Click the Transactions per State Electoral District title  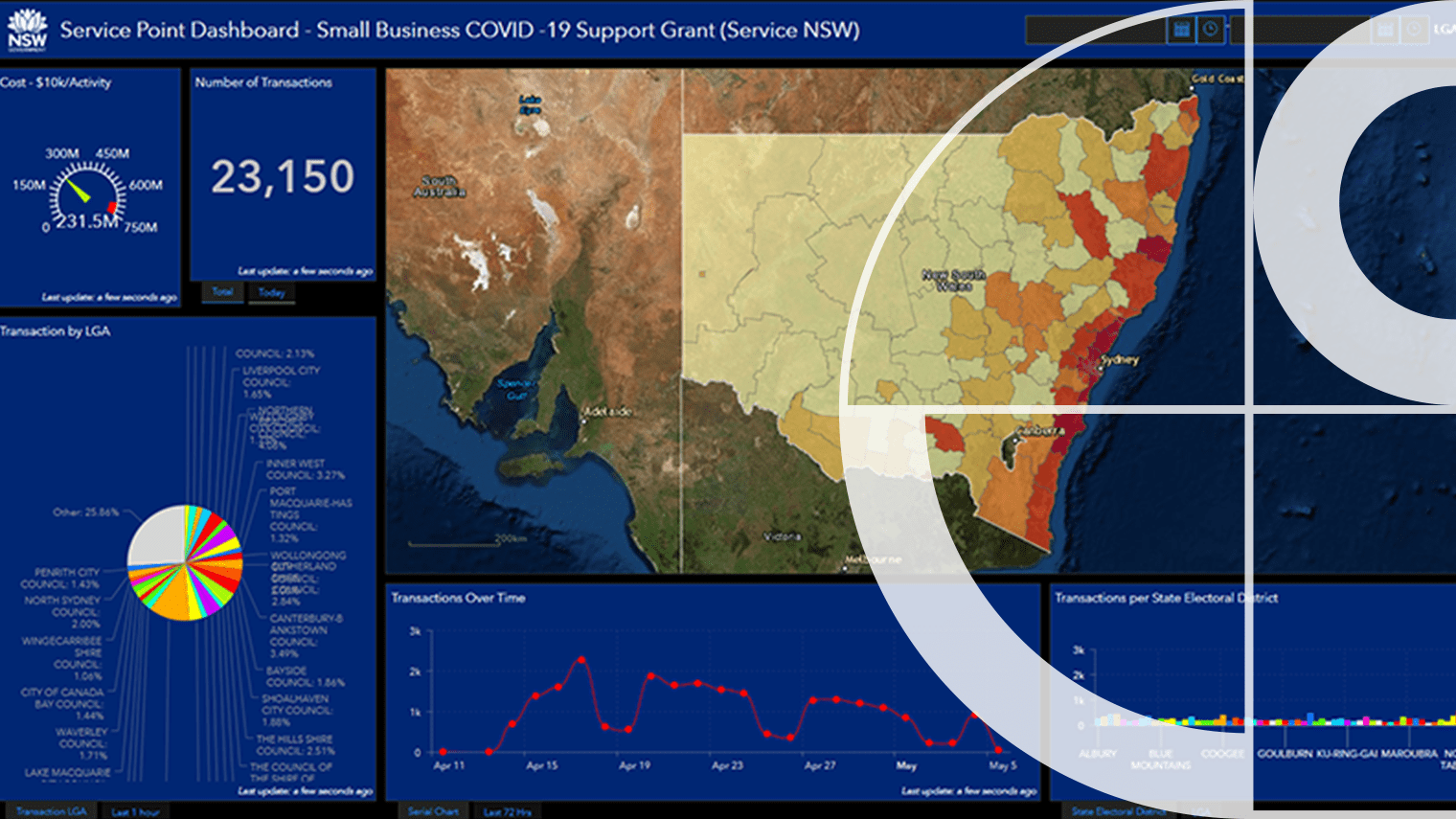pyautogui.click(x=1166, y=598)
